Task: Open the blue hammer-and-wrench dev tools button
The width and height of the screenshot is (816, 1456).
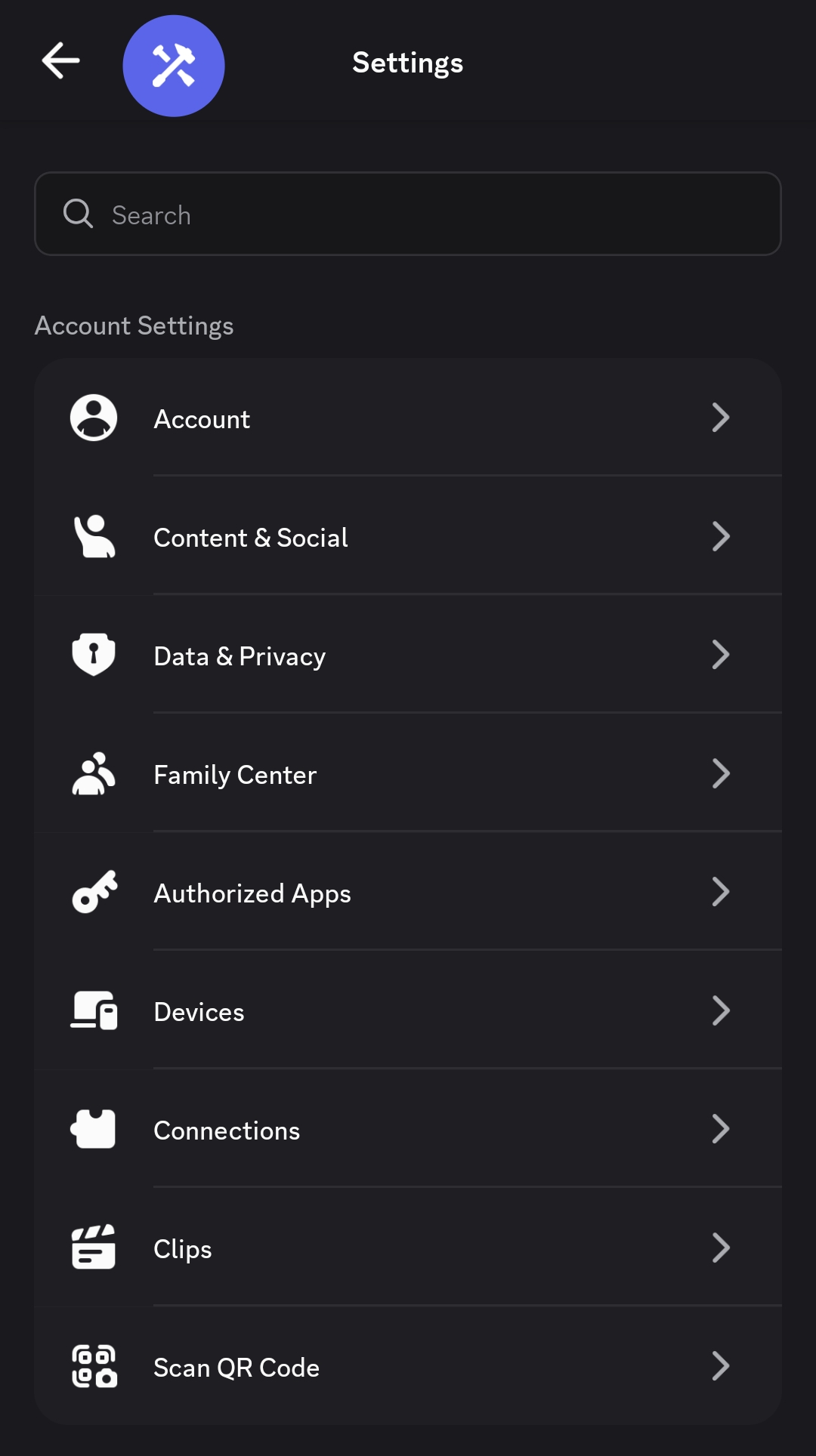Action: coord(174,66)
